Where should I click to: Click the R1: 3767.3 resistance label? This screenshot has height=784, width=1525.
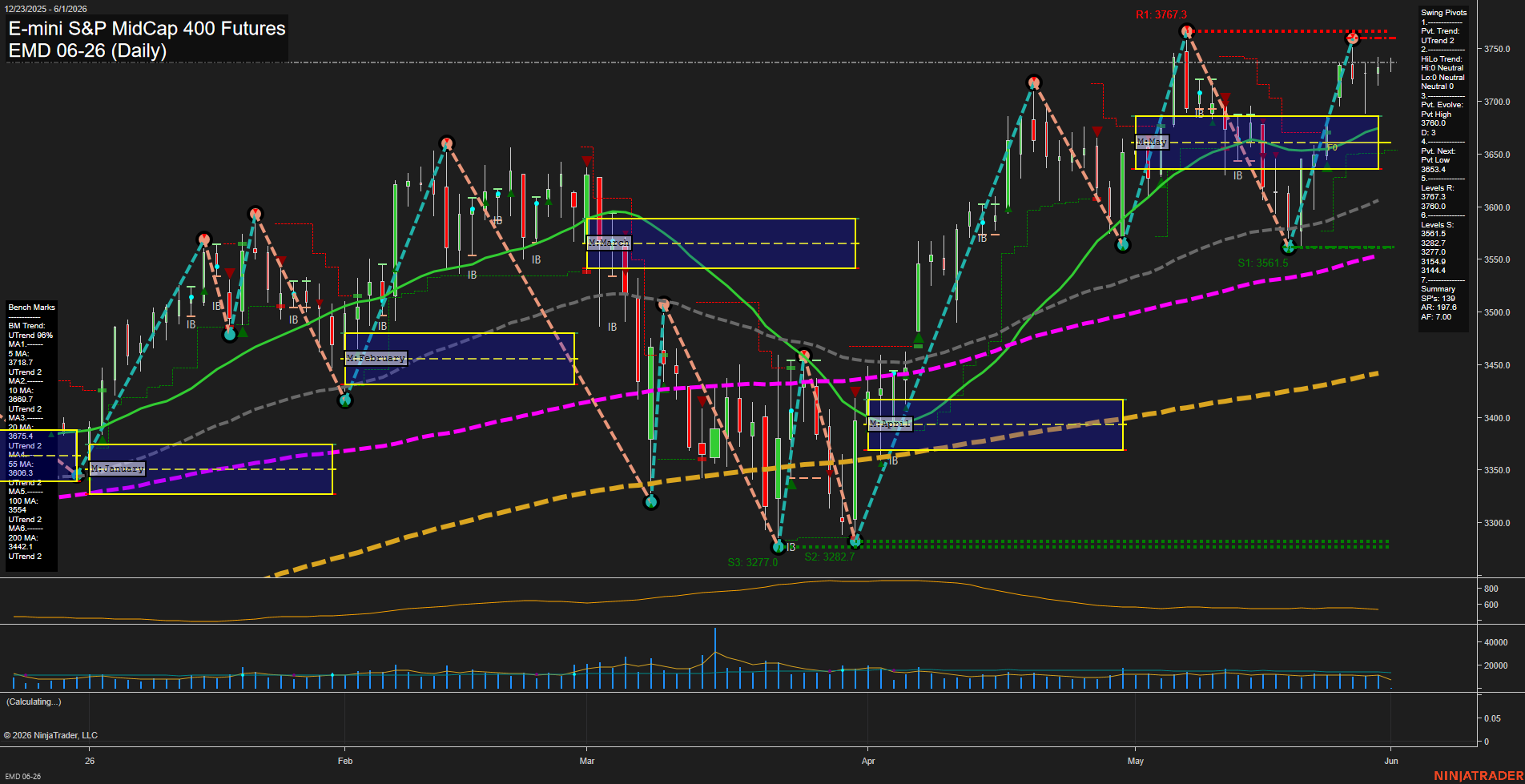pos(1161,14)
